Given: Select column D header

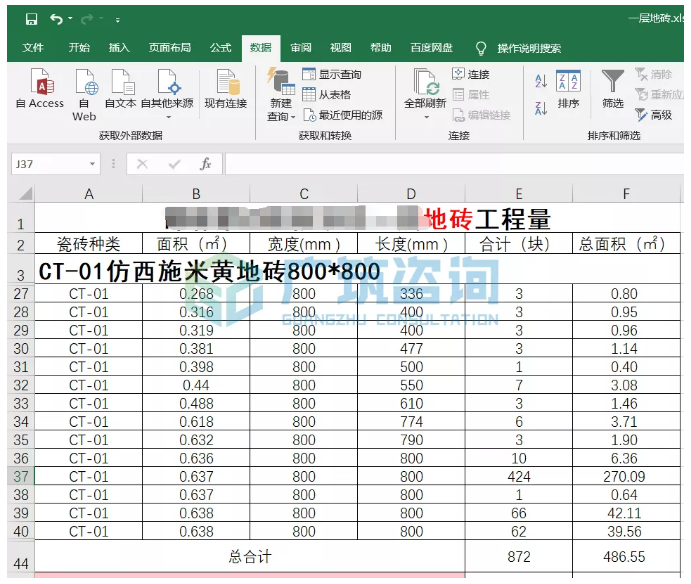Looking at the screenshot, I should click(x=411, y=193).
